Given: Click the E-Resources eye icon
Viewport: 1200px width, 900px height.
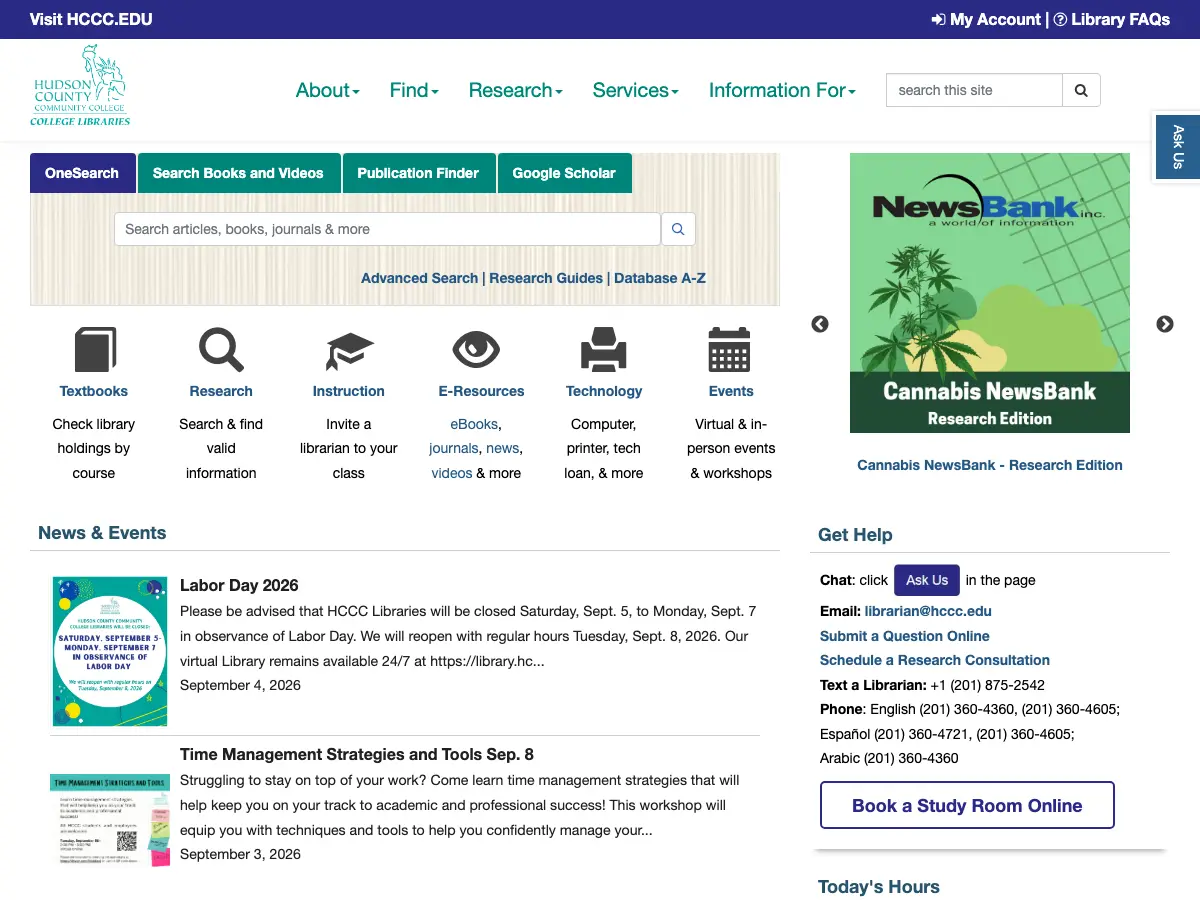Looking at the screenshot, I should pos(476,349).
